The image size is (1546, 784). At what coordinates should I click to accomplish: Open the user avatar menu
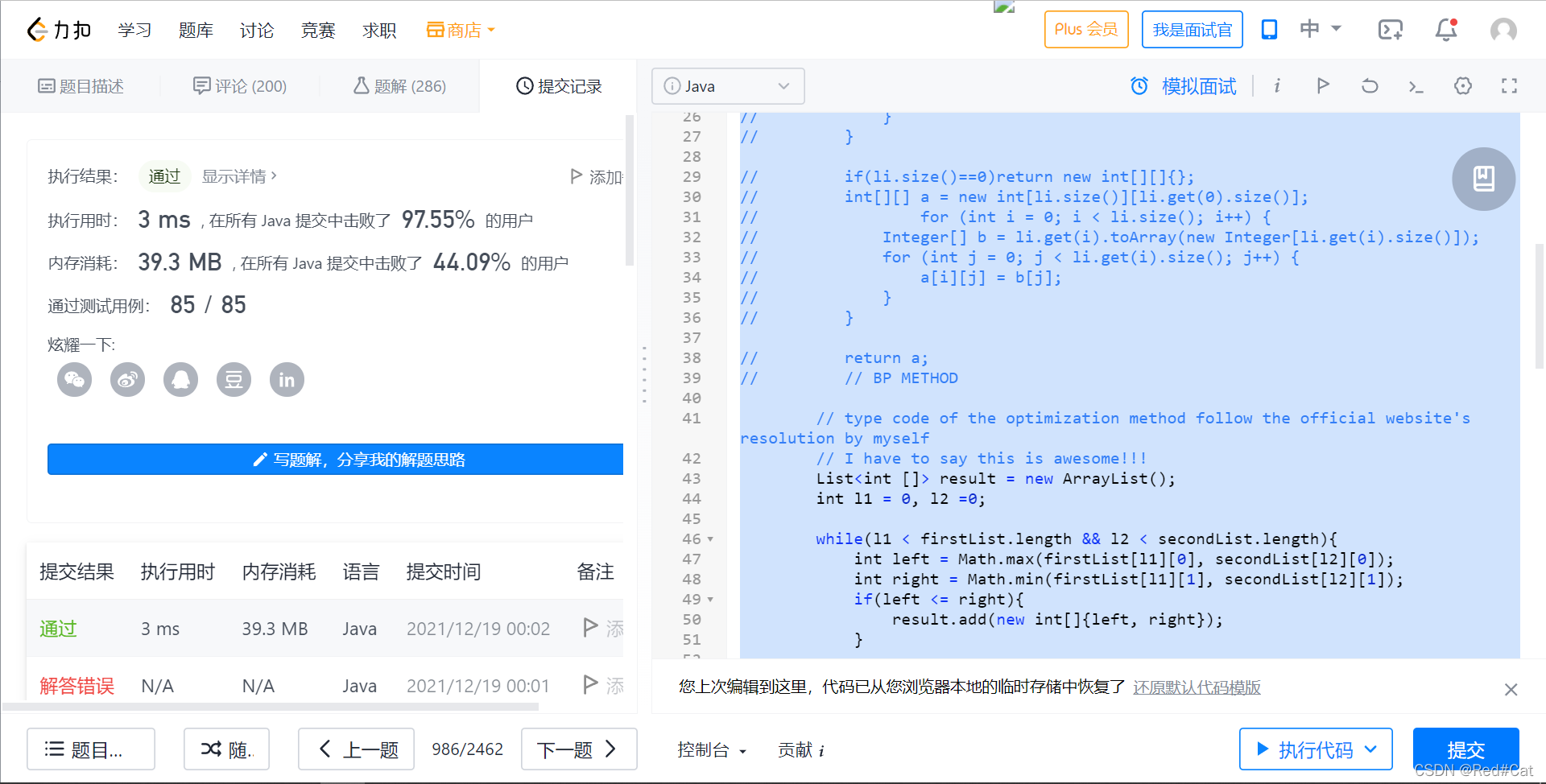[x=1503, y=30]
